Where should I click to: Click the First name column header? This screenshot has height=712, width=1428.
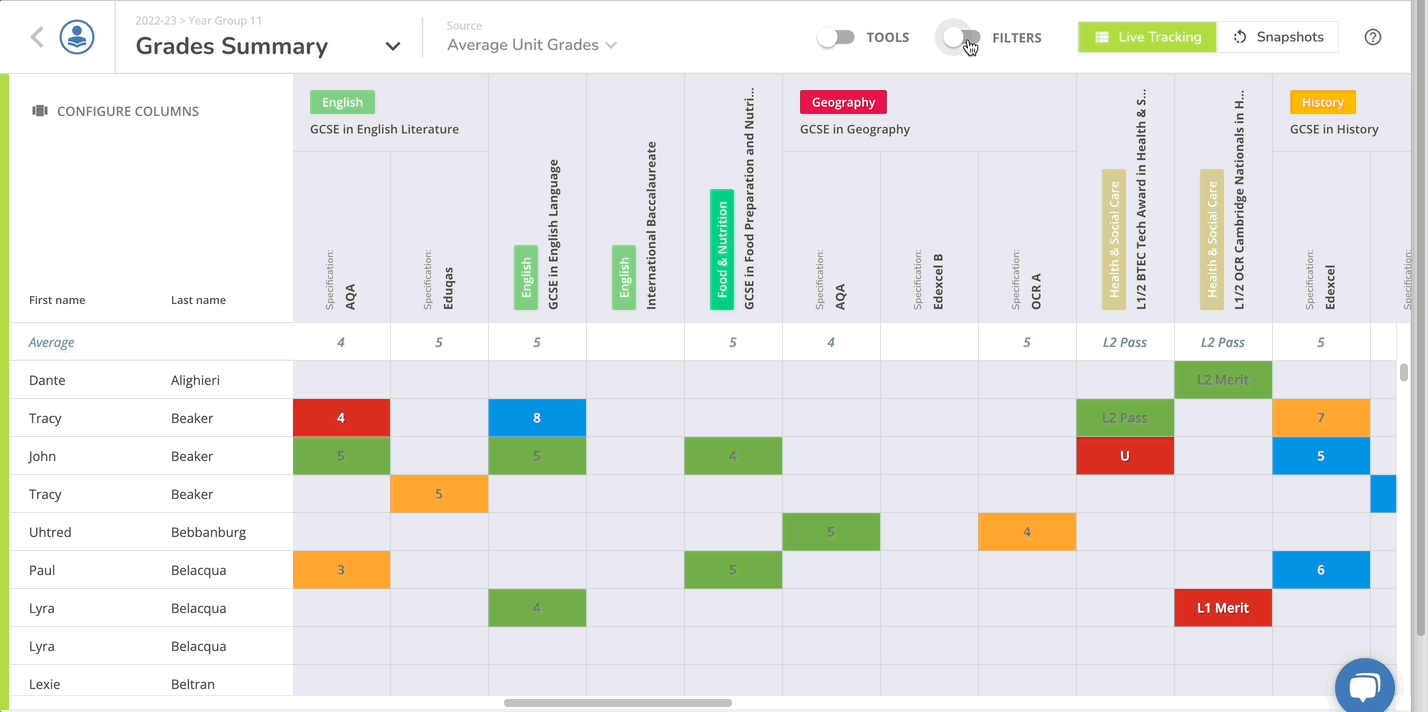point(57,300)
